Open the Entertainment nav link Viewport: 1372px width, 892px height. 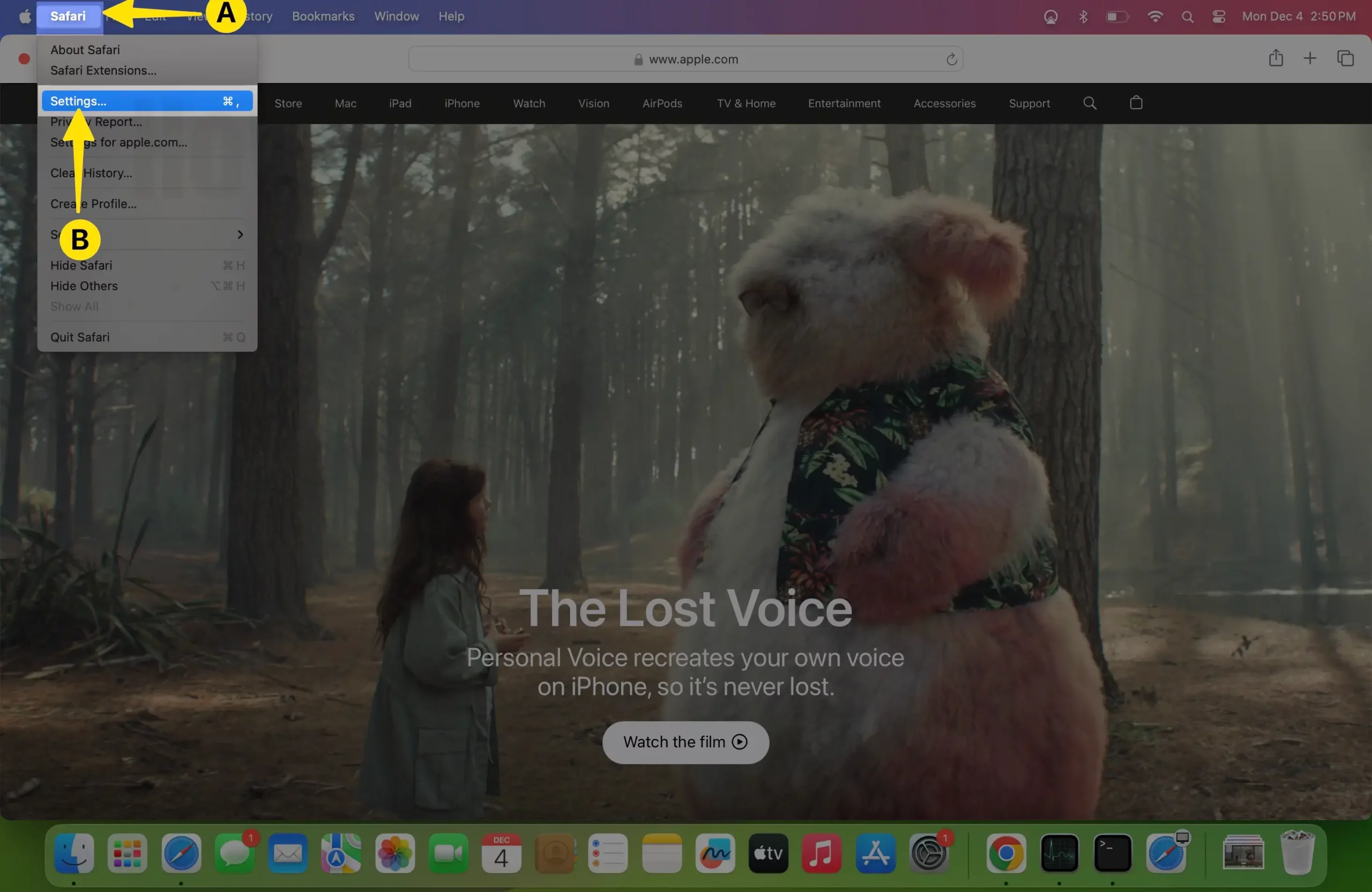[844, 103]
